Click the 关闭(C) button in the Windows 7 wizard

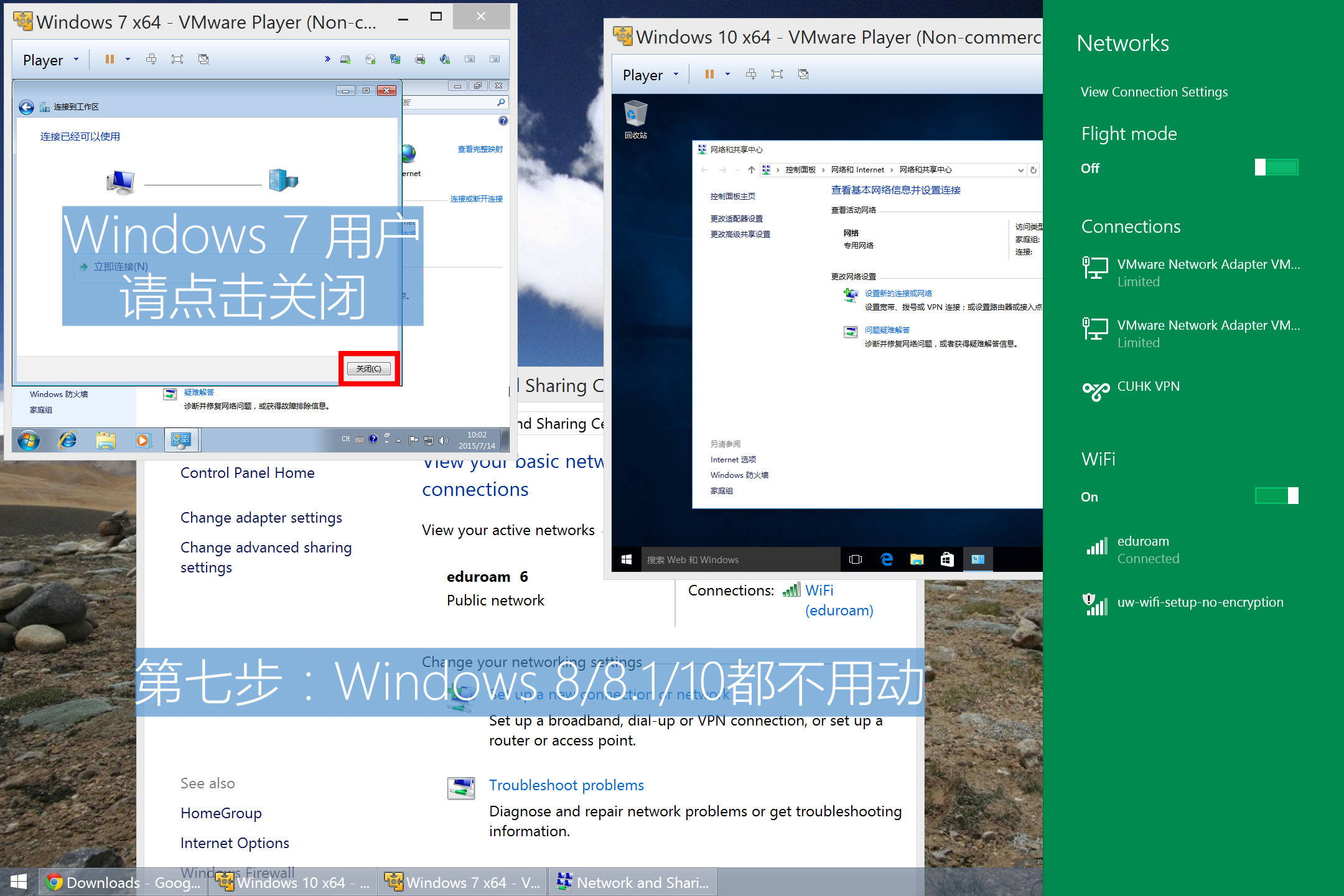tap(369, 369)
